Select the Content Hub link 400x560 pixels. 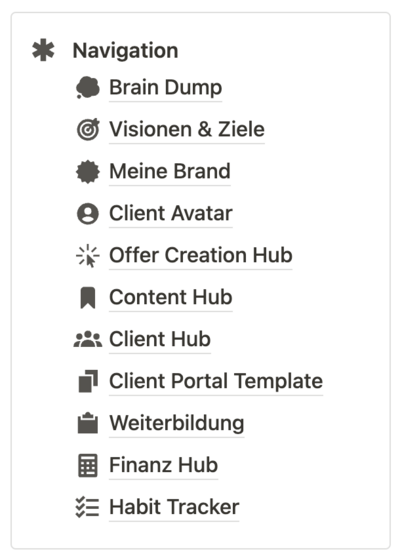tap(171, 297)
